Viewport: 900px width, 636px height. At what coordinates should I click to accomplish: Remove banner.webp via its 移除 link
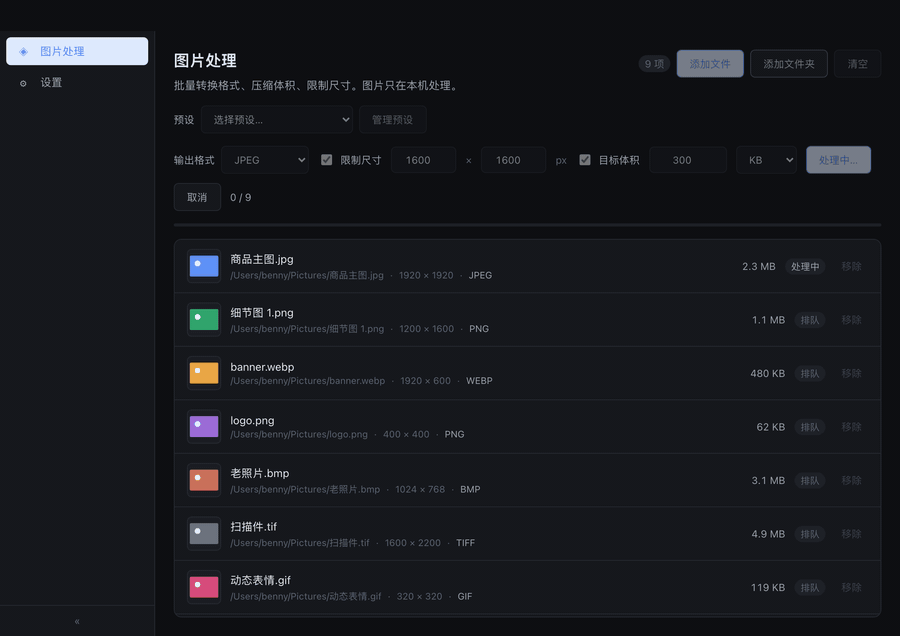pos(851,373)
